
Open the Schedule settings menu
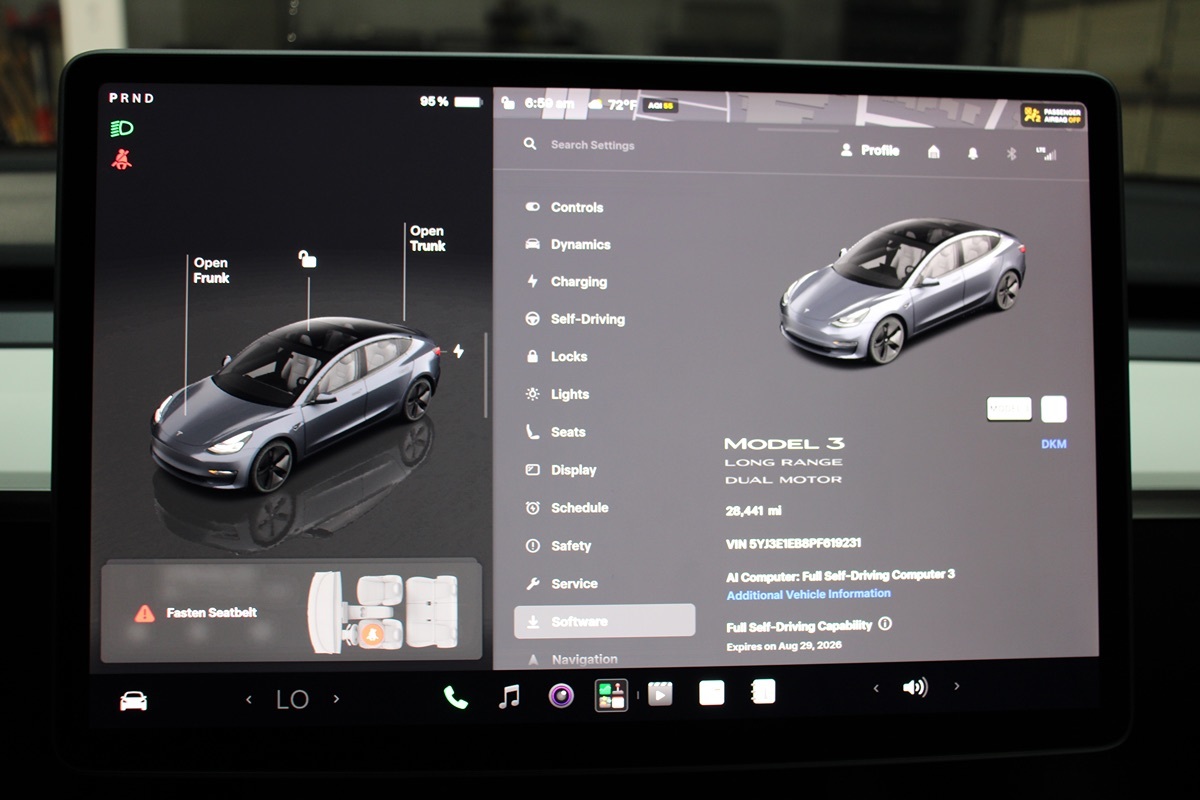point(566,508)
